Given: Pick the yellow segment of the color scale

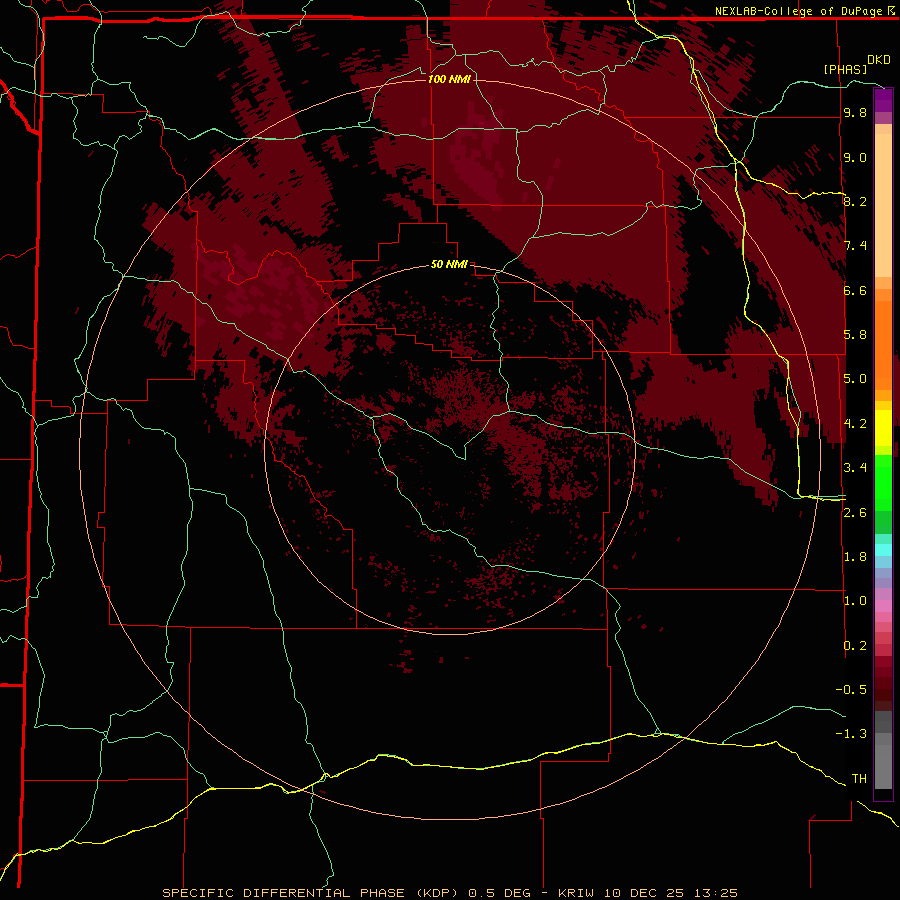Looking at the screenshot, I should tap(883, 428).
